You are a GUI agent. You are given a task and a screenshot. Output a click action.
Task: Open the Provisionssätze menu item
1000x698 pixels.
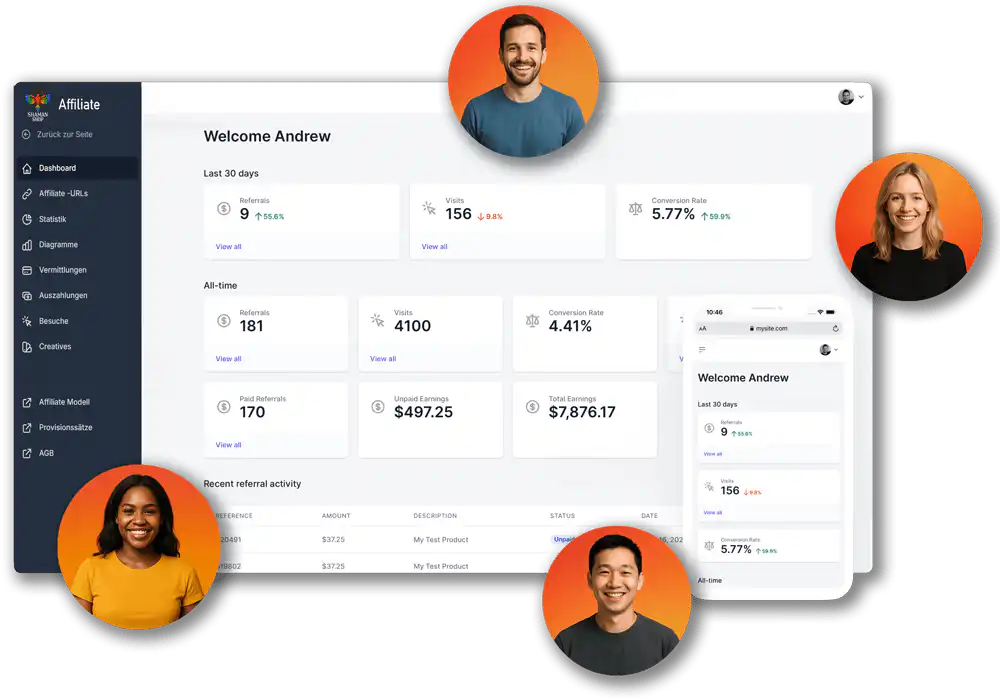[x=66, y=428]
